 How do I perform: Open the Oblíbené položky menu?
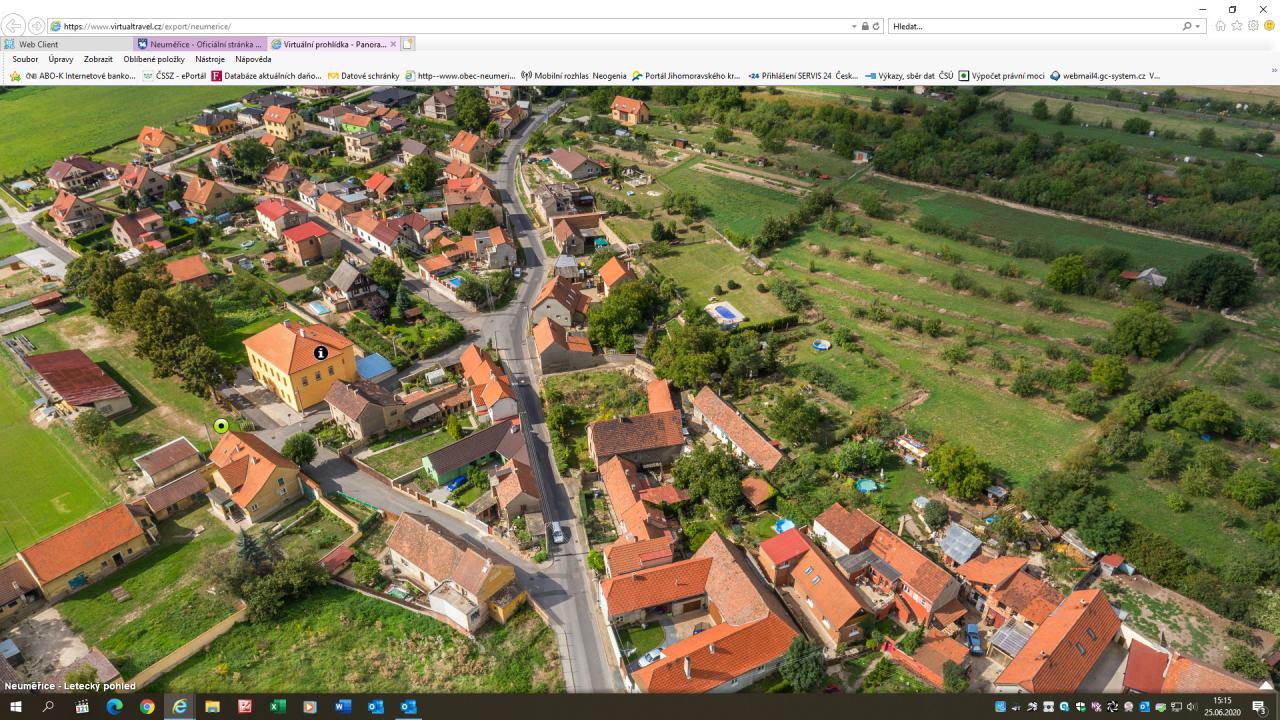(154, 59)
